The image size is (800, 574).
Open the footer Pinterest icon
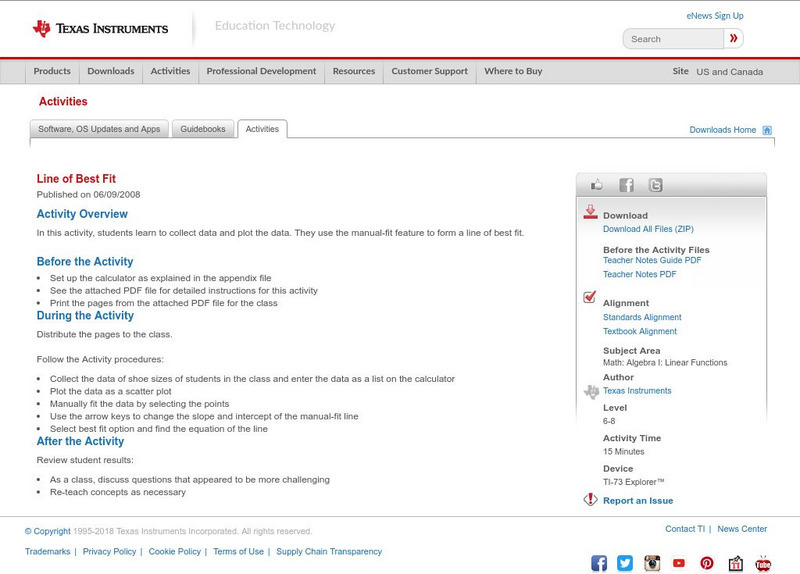pos(707,563)
